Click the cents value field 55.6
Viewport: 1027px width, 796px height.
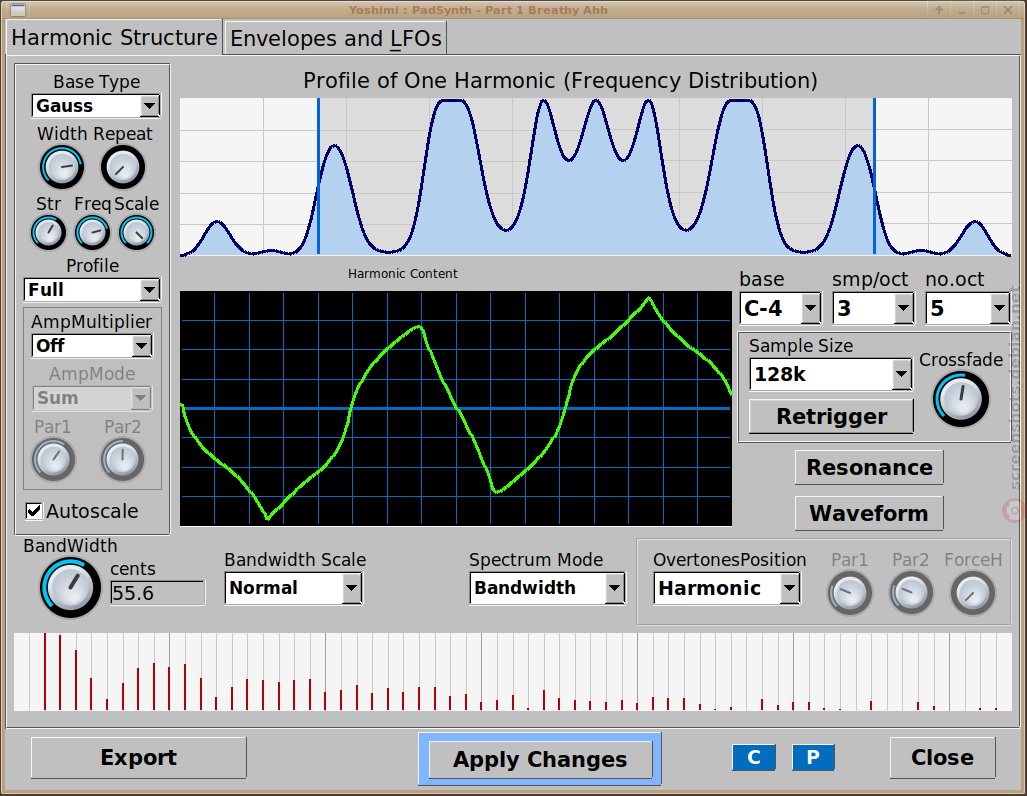157,593
